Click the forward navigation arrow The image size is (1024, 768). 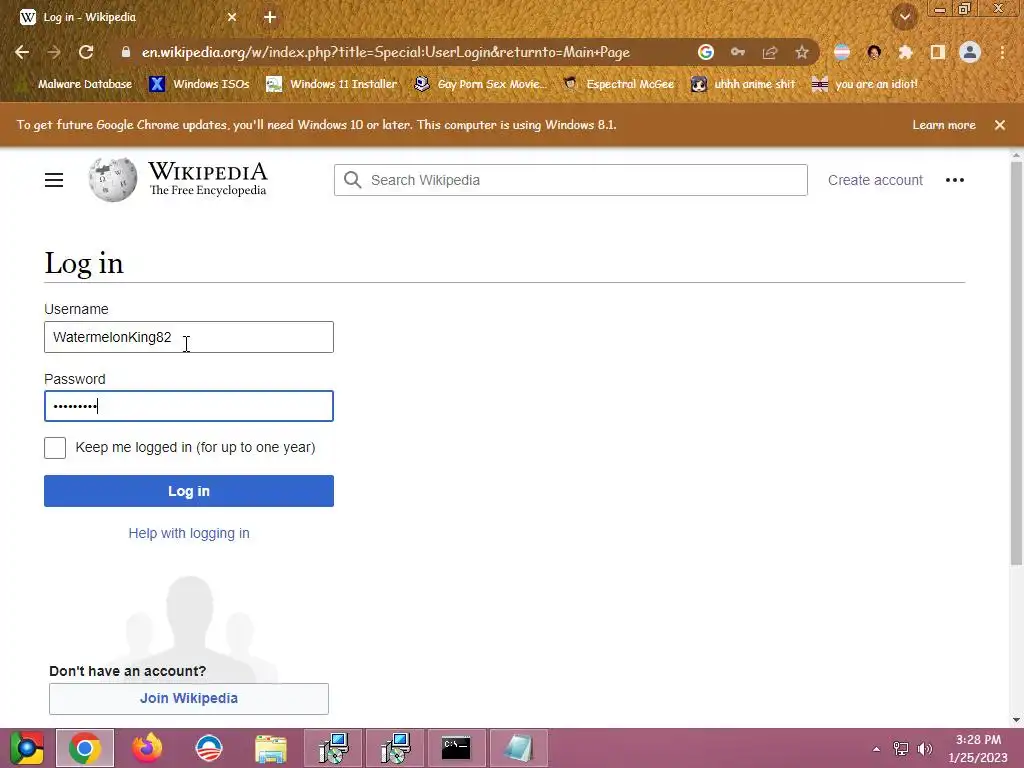(x=54, y=52)
